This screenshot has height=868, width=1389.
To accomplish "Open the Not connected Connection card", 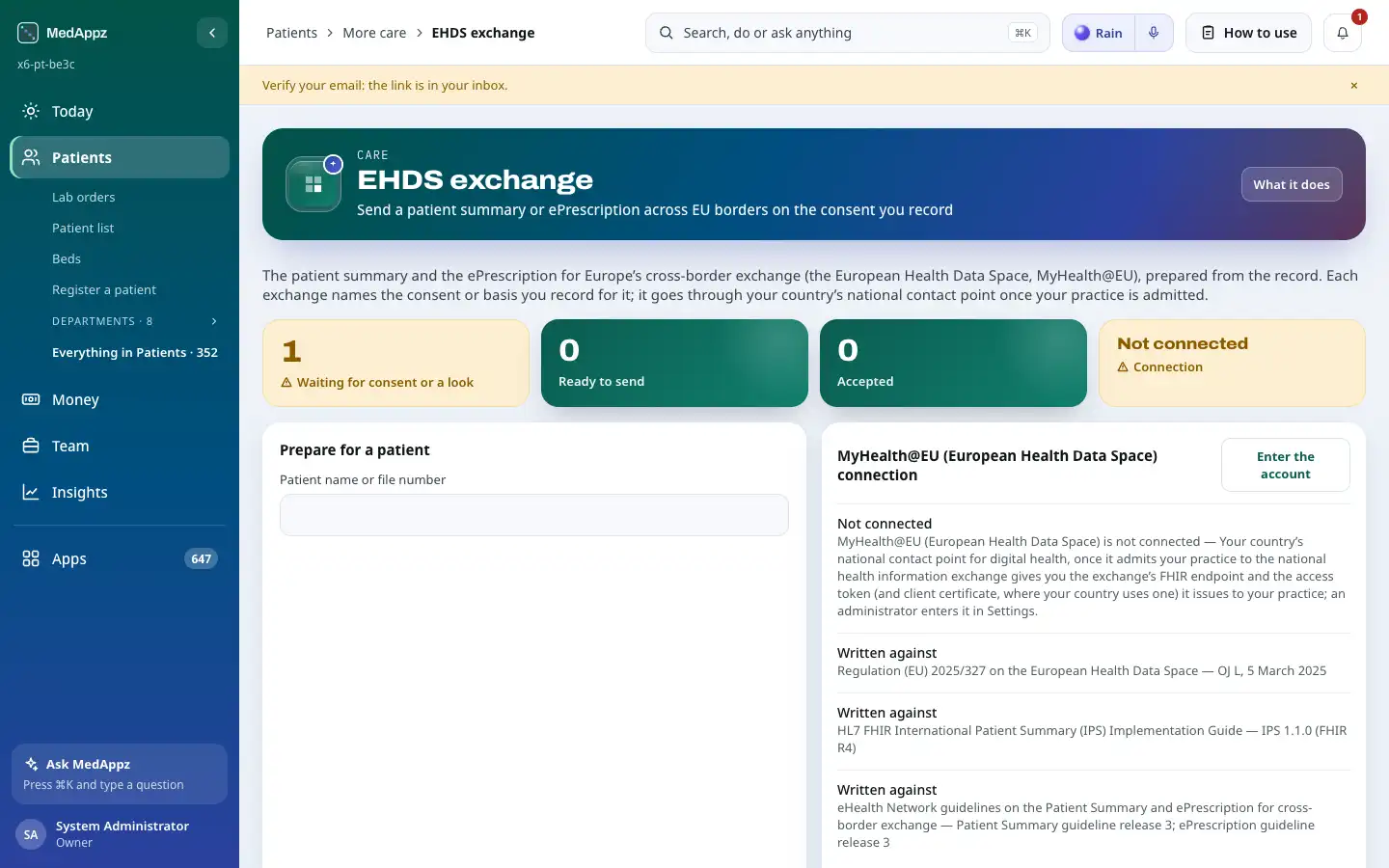I will click(1232, 363).
